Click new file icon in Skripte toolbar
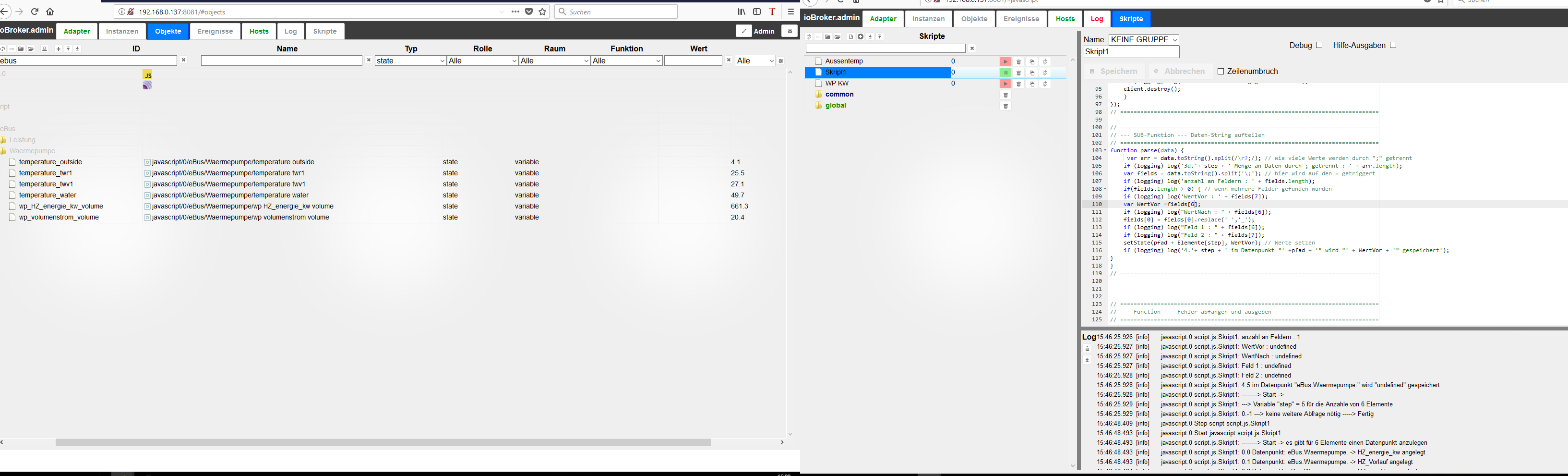The width and height of the screenshot is (1568, 476). [x=851, y=37]
